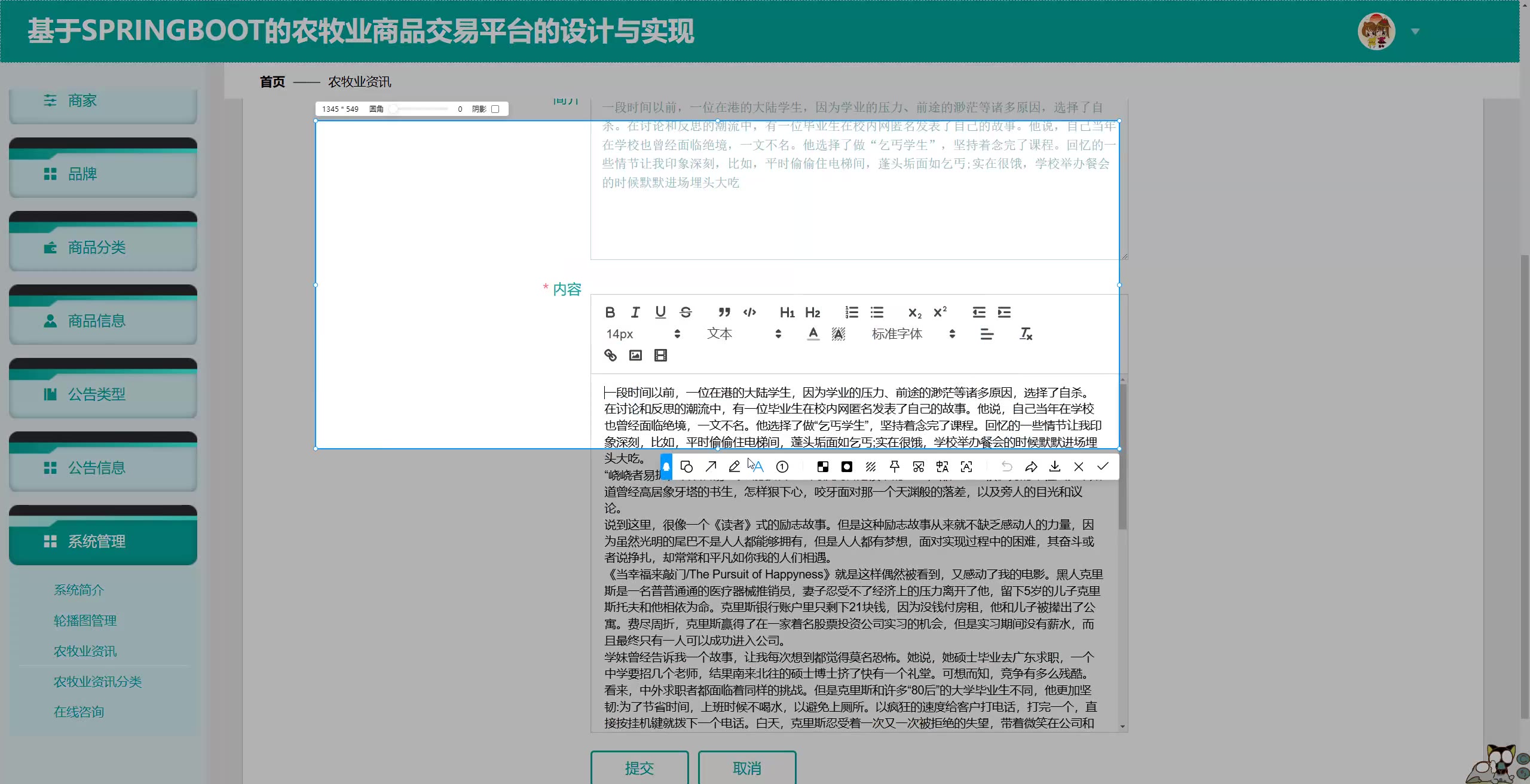
Task: Expand the user avatar dropdown arrow
Action: point(1415,32)
